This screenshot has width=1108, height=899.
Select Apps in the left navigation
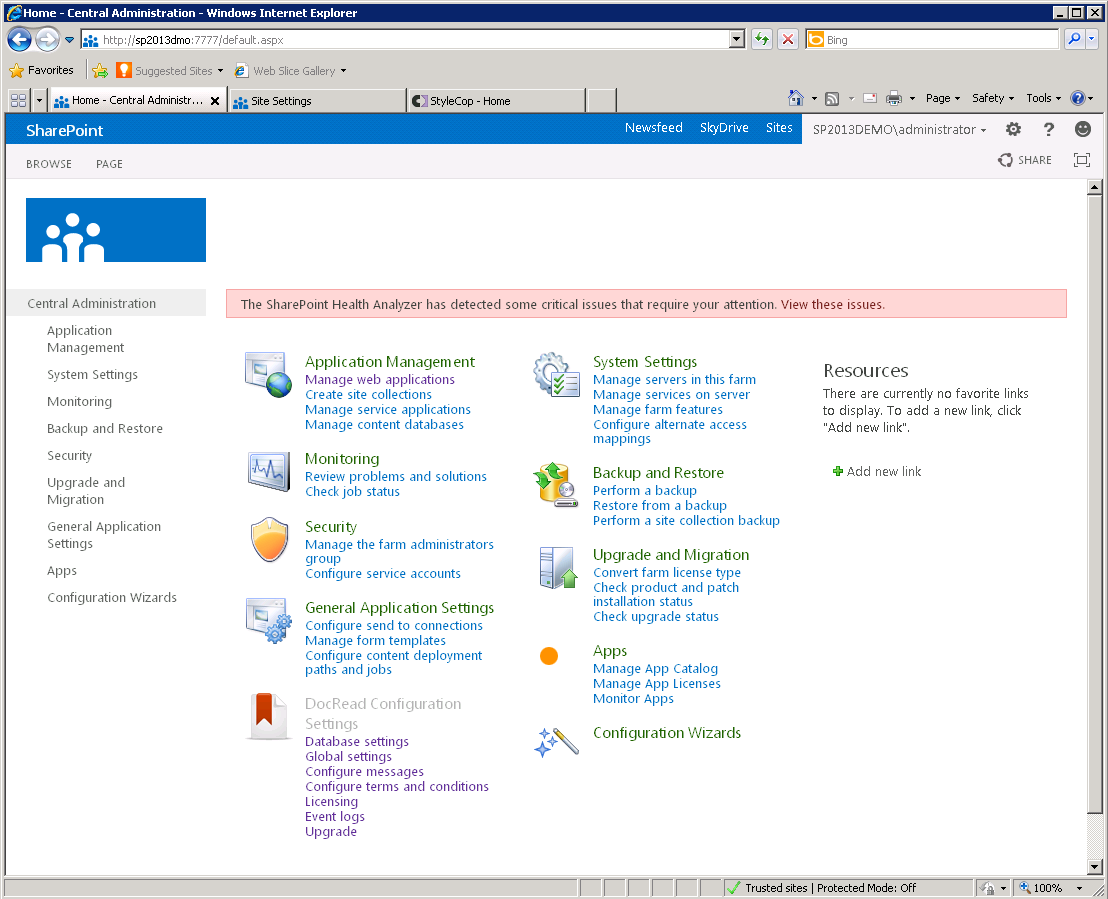point(61,571)
